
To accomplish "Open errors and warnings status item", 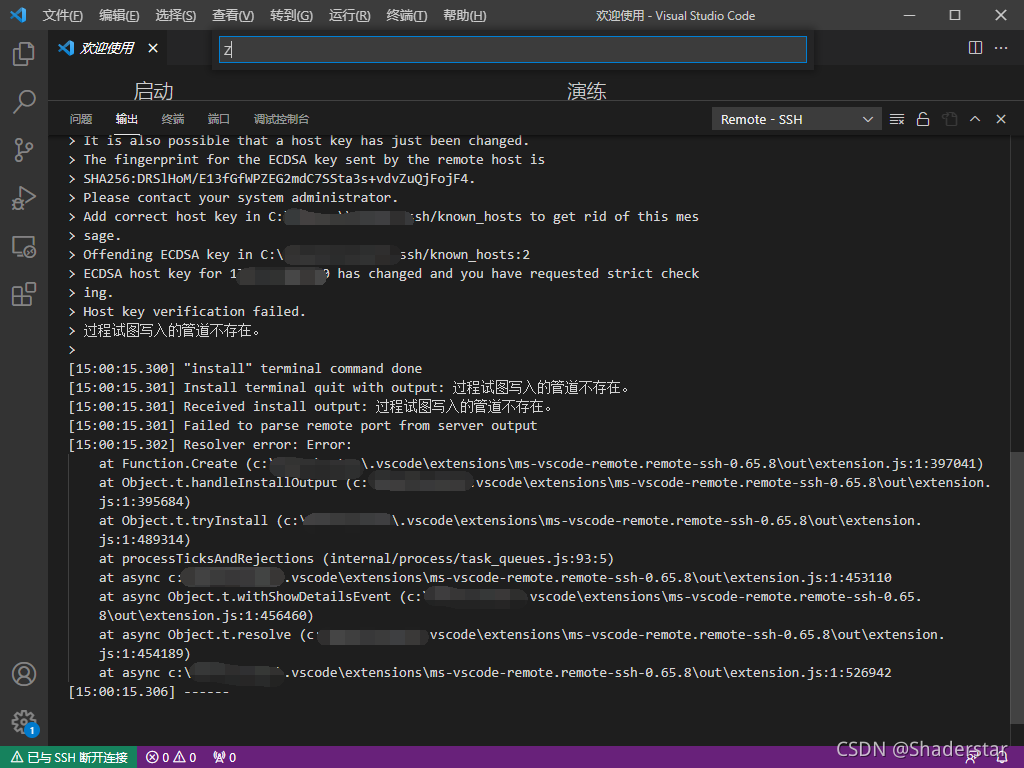I will pyautogui.click(x=171, y=757).
